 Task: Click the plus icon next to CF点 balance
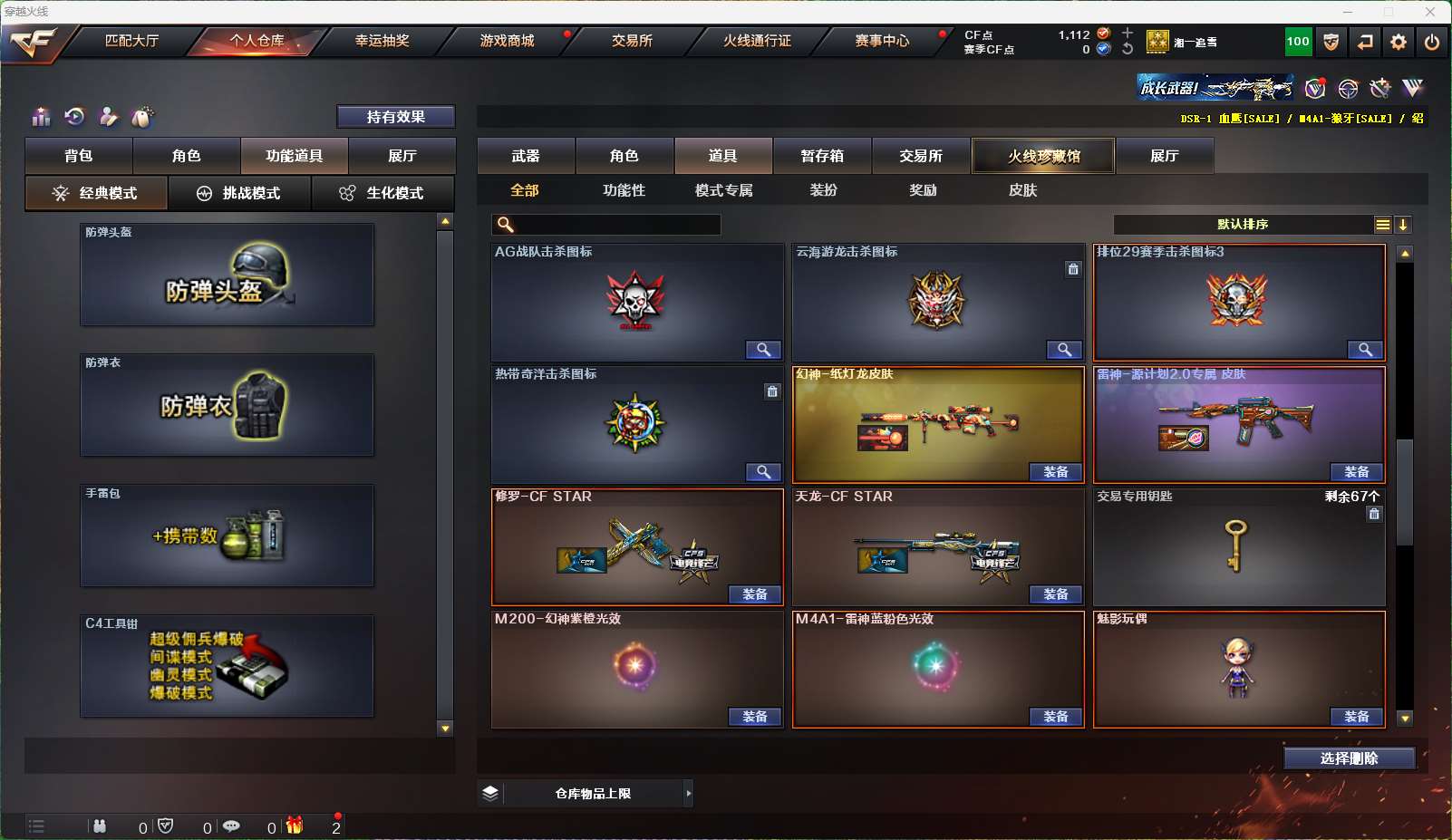(x=1128, y=33)
